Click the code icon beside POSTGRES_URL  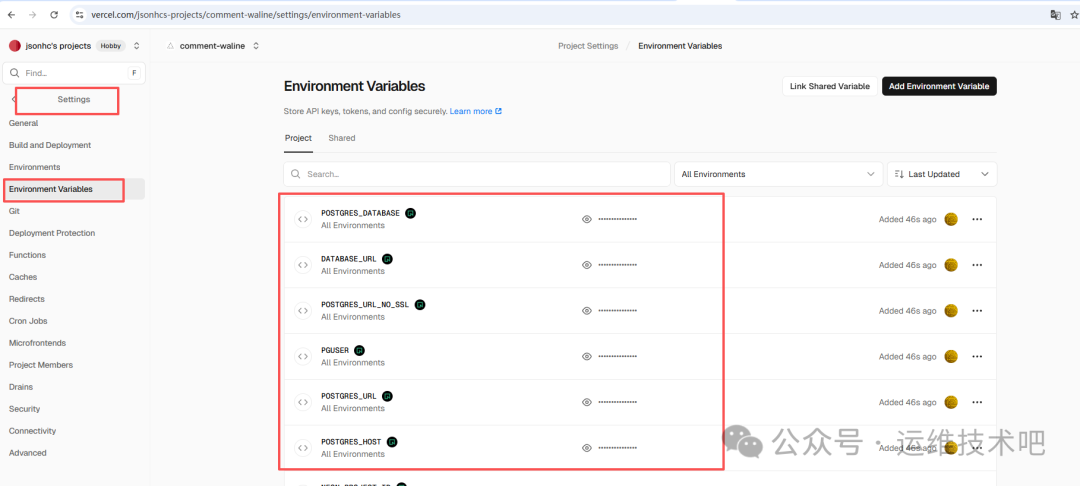click(302, 402)
